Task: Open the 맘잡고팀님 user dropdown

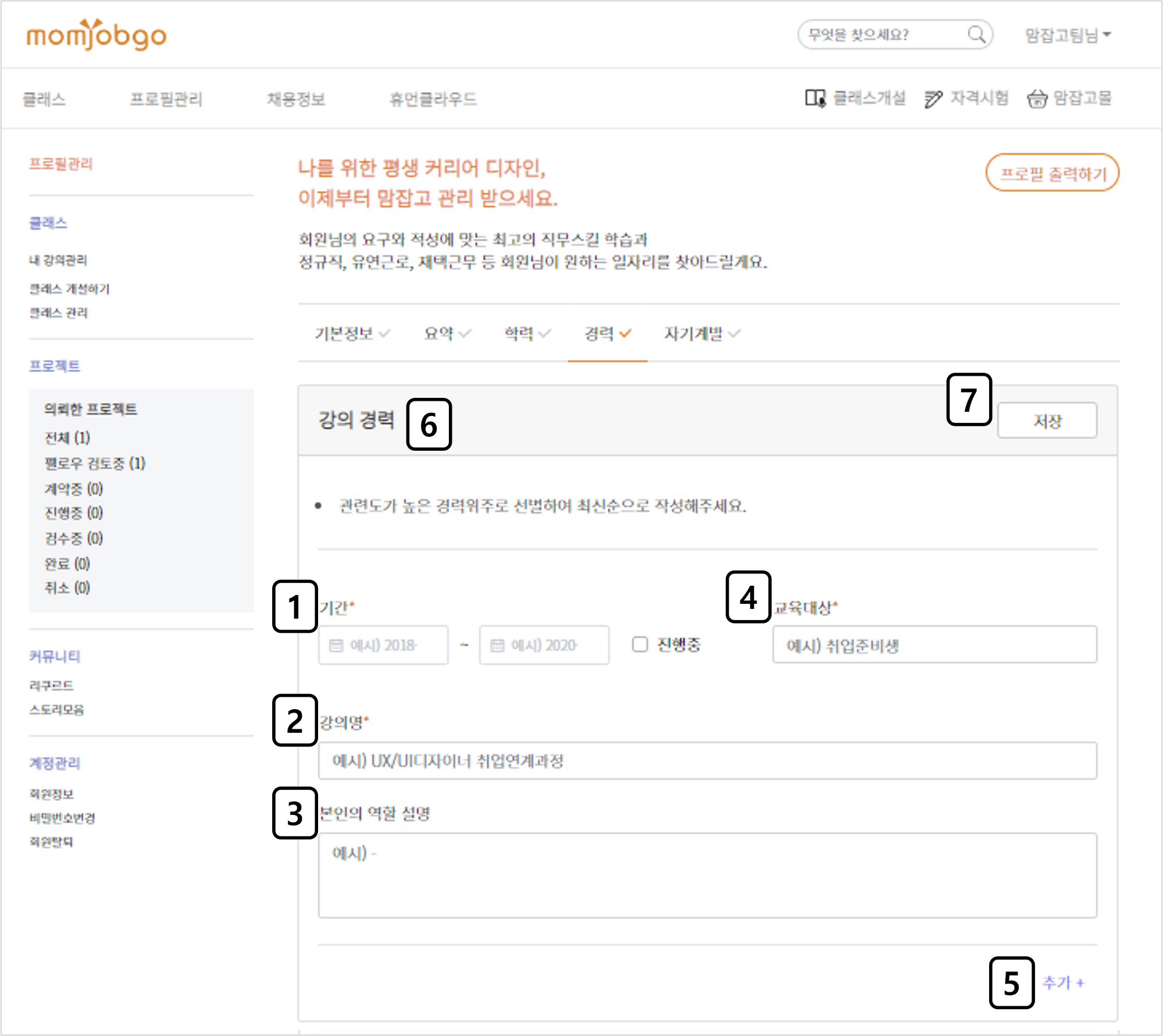Action: pyautogui.click(x=1068, y=35)
